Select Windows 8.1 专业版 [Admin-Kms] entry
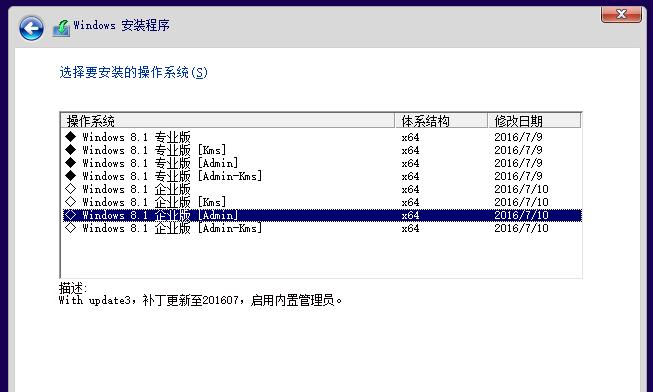The image size is (653, 392). tap(322, 176)
